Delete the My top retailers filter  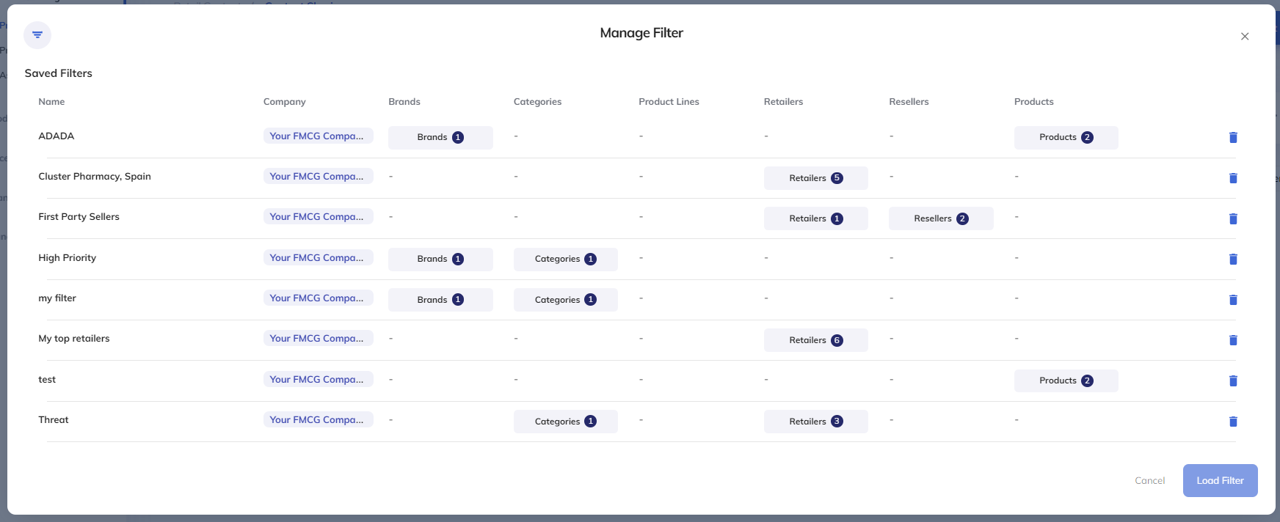(1233, 340)
